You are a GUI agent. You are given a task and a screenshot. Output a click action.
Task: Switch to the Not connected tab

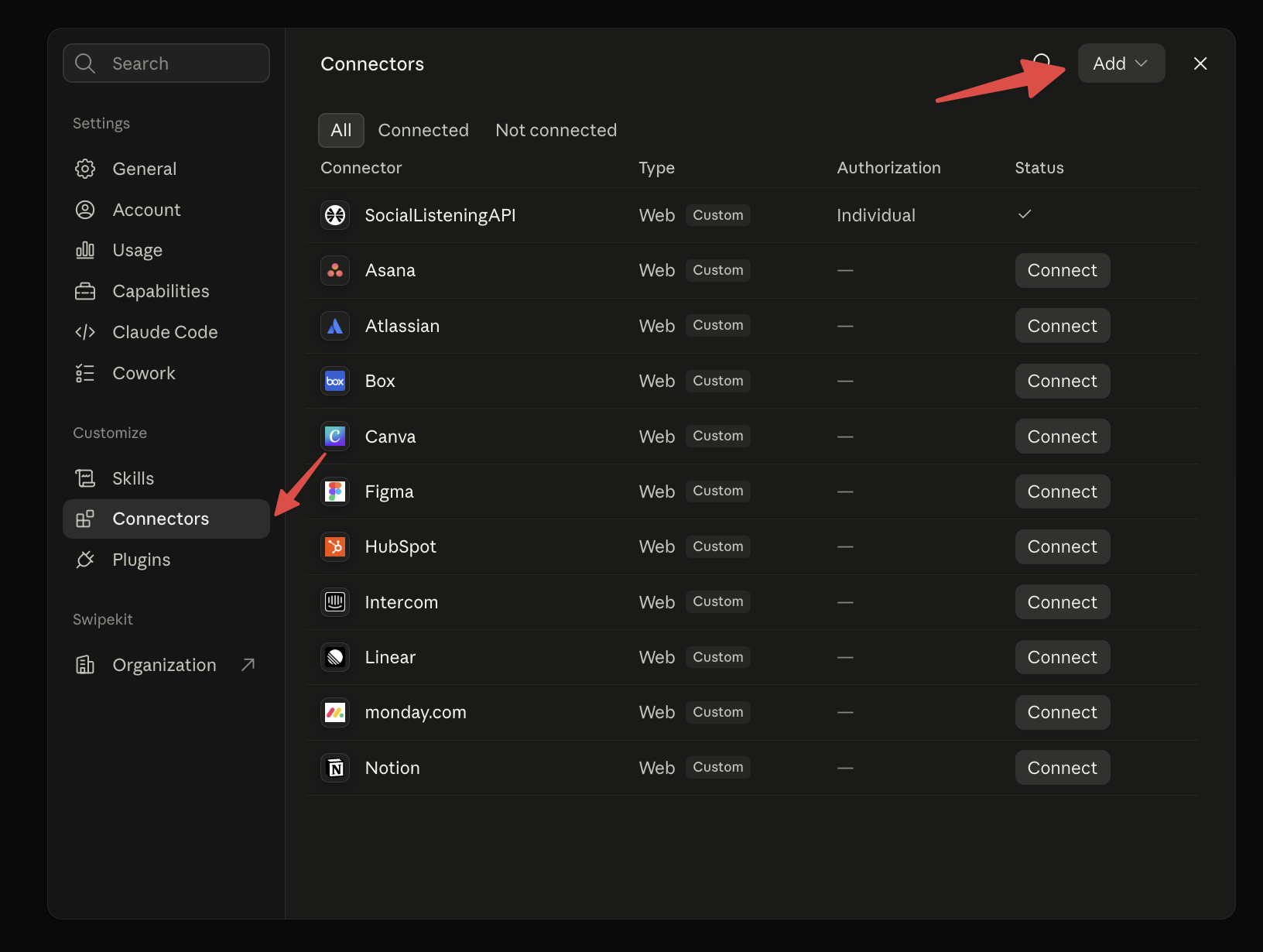click(556, 130)
